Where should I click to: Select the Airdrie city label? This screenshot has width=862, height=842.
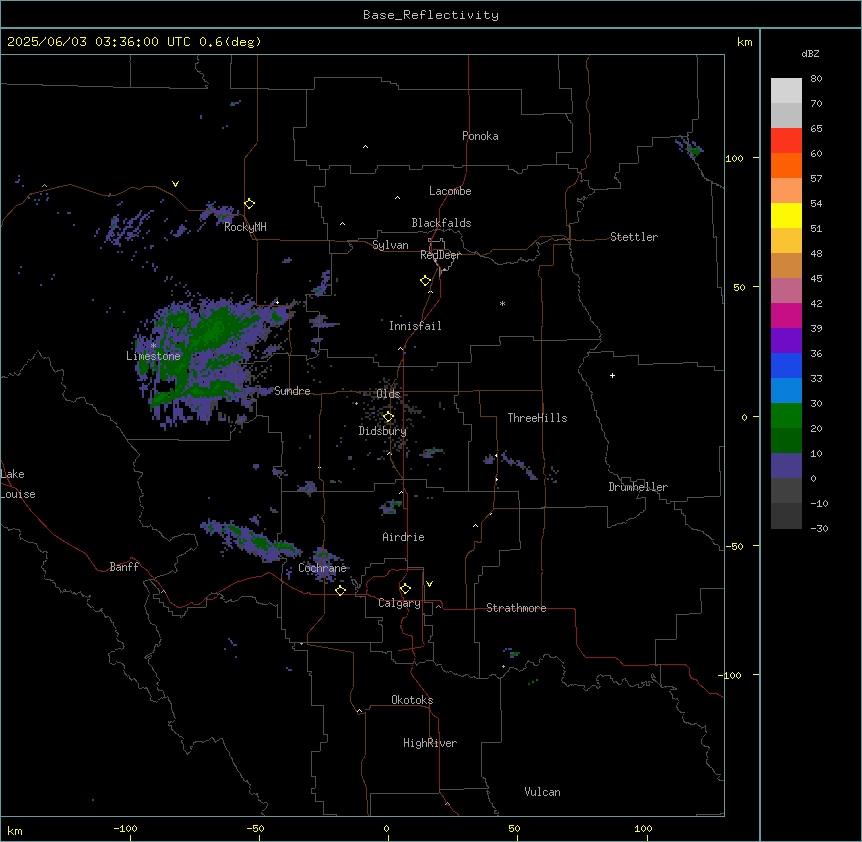[x=403, y=537]
